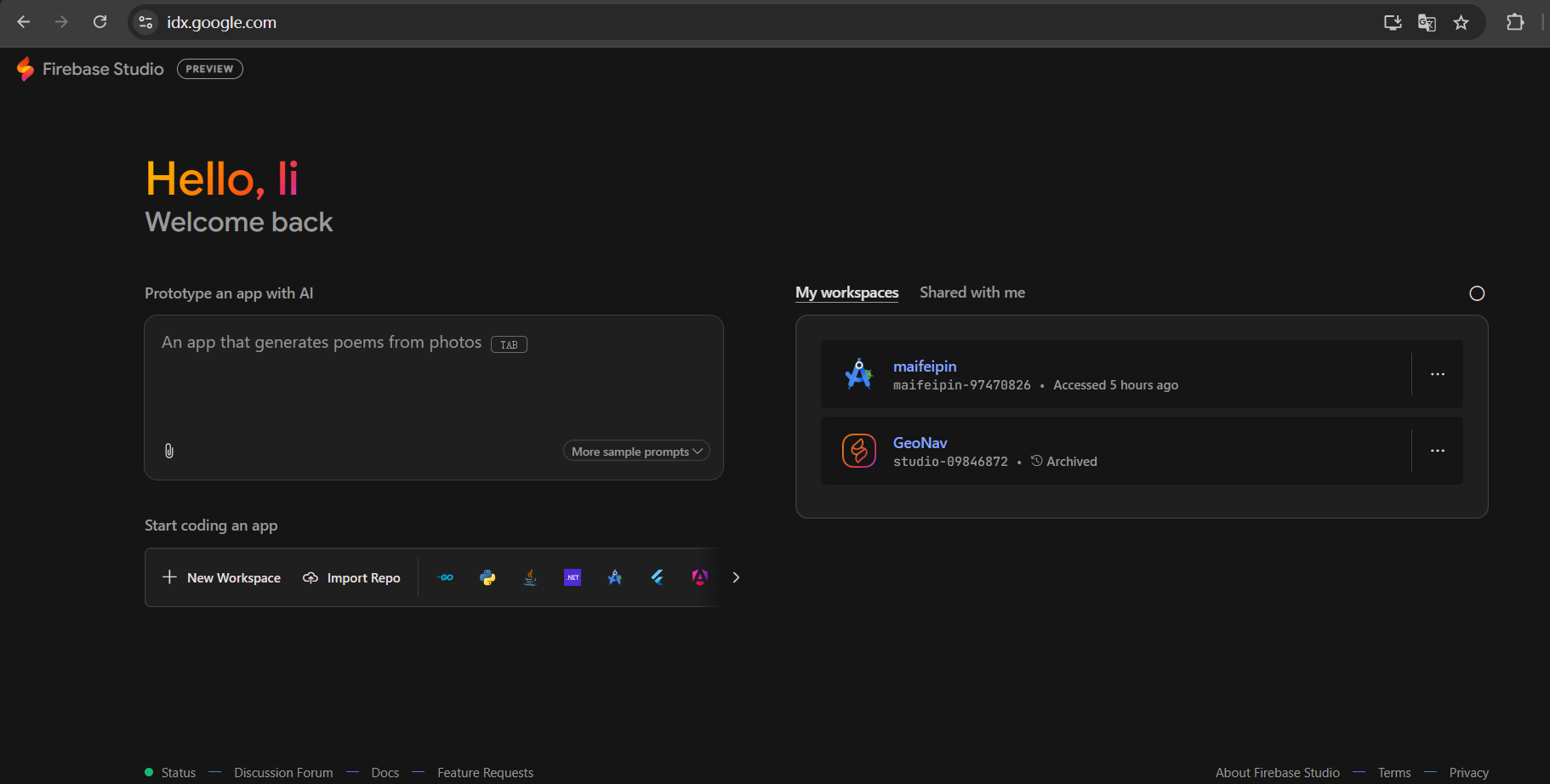Viewport: 1550px width, 784px height.
Task: Click 'Accessed 5 hours ago' text
Action: (1115, 385)
